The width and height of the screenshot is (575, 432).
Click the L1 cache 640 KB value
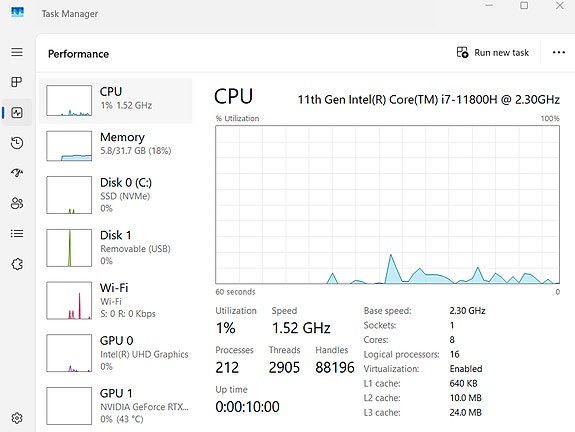464,383
